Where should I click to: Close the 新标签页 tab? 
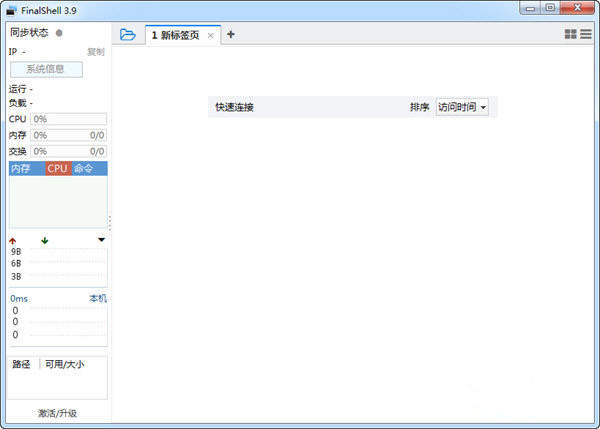pos(210,36)
